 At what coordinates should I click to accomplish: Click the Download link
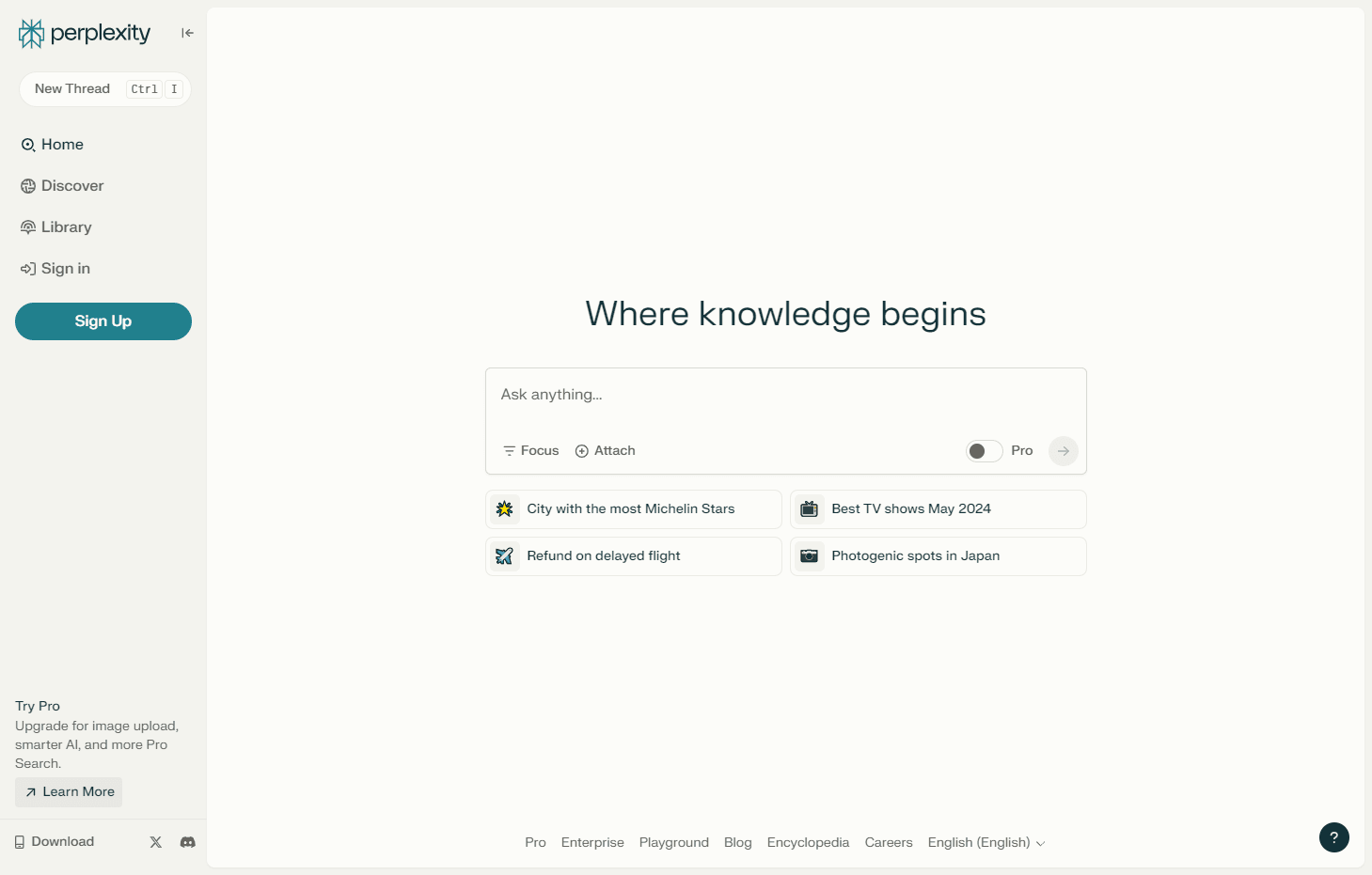pos(55,842)
